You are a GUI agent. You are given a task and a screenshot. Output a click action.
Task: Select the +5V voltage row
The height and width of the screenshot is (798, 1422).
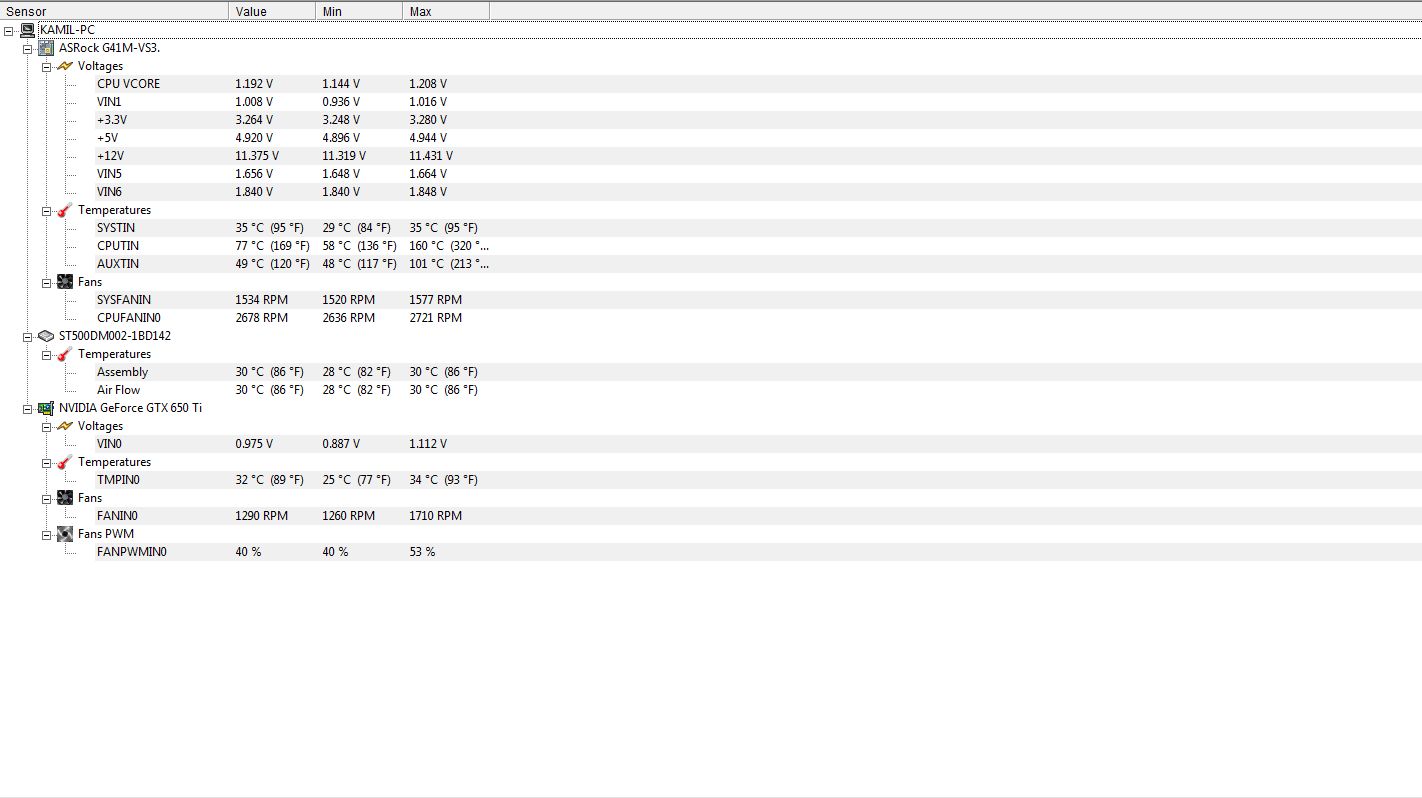point(758,138)
